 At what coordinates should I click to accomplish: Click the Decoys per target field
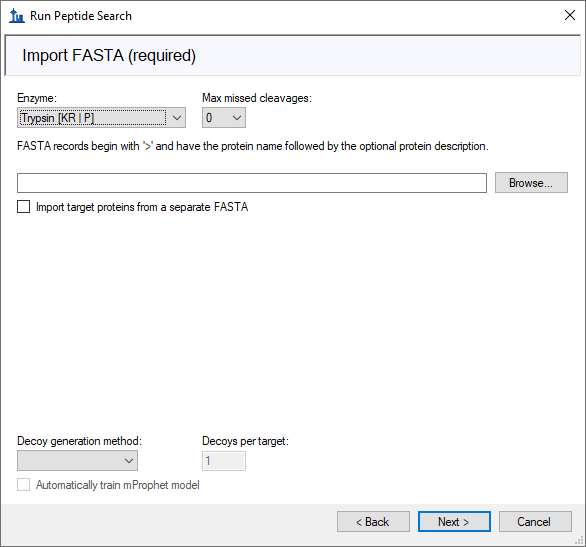tap(224, 461)
